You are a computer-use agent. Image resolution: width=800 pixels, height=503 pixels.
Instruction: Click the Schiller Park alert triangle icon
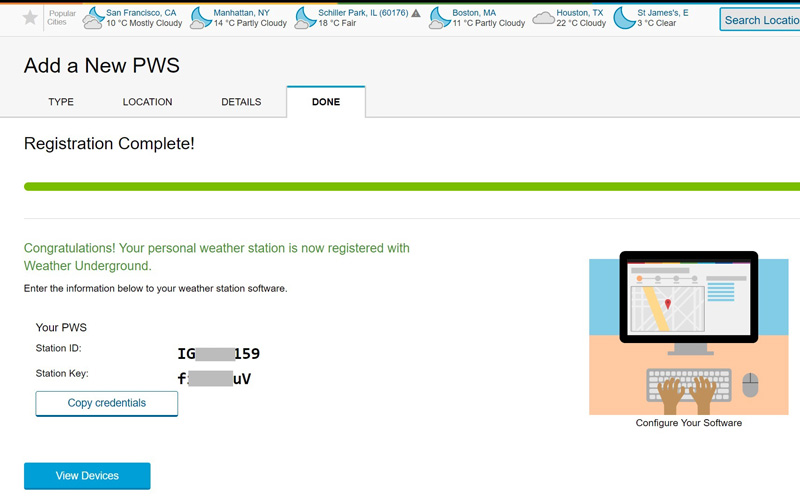[416, 13]
